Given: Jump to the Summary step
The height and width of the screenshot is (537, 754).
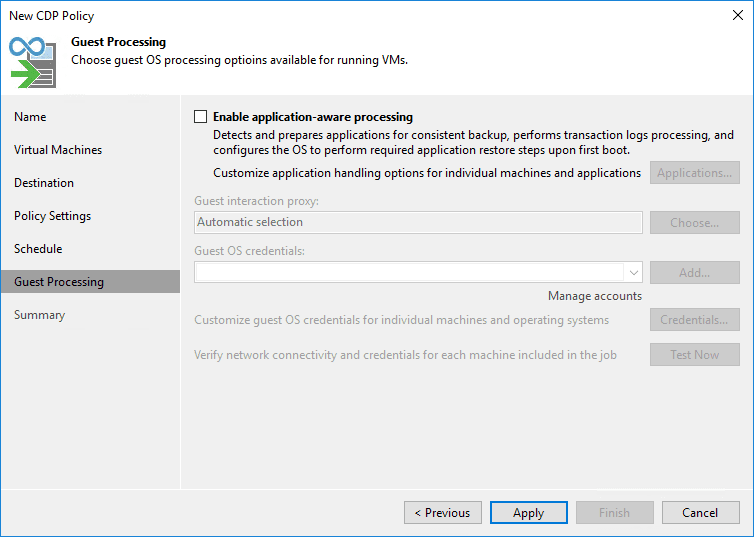Looking at the screenshot, I should (39, 315).
